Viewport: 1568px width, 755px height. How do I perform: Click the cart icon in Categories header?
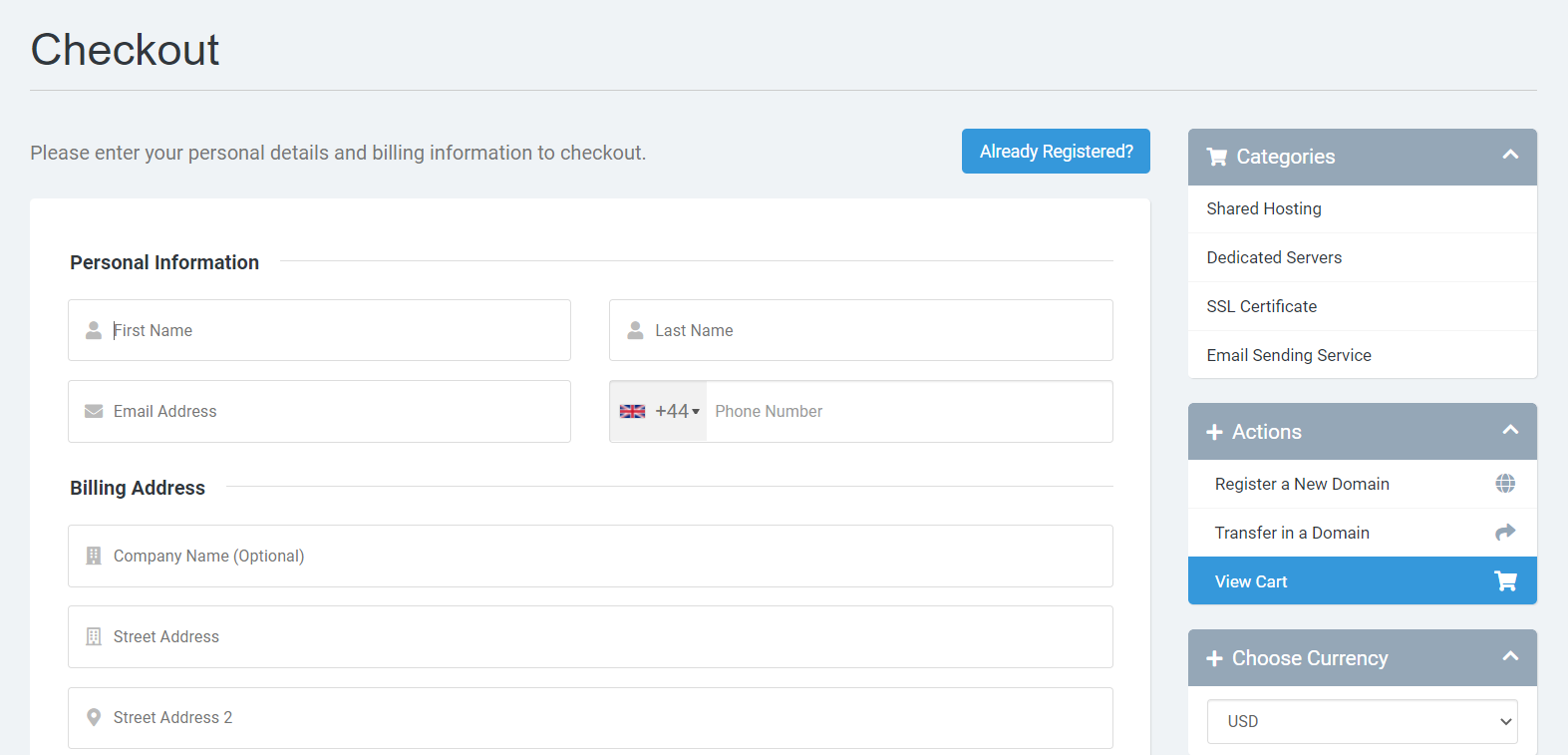coord(1217,157)
